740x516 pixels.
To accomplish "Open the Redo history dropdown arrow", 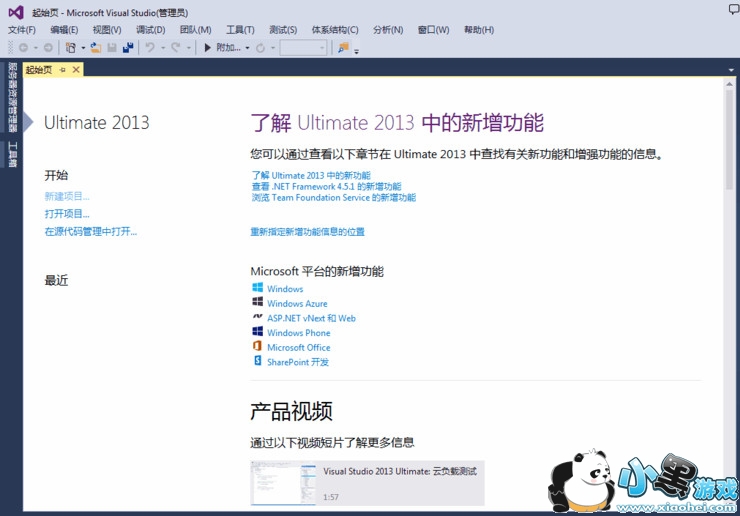I will click(188, 48).
